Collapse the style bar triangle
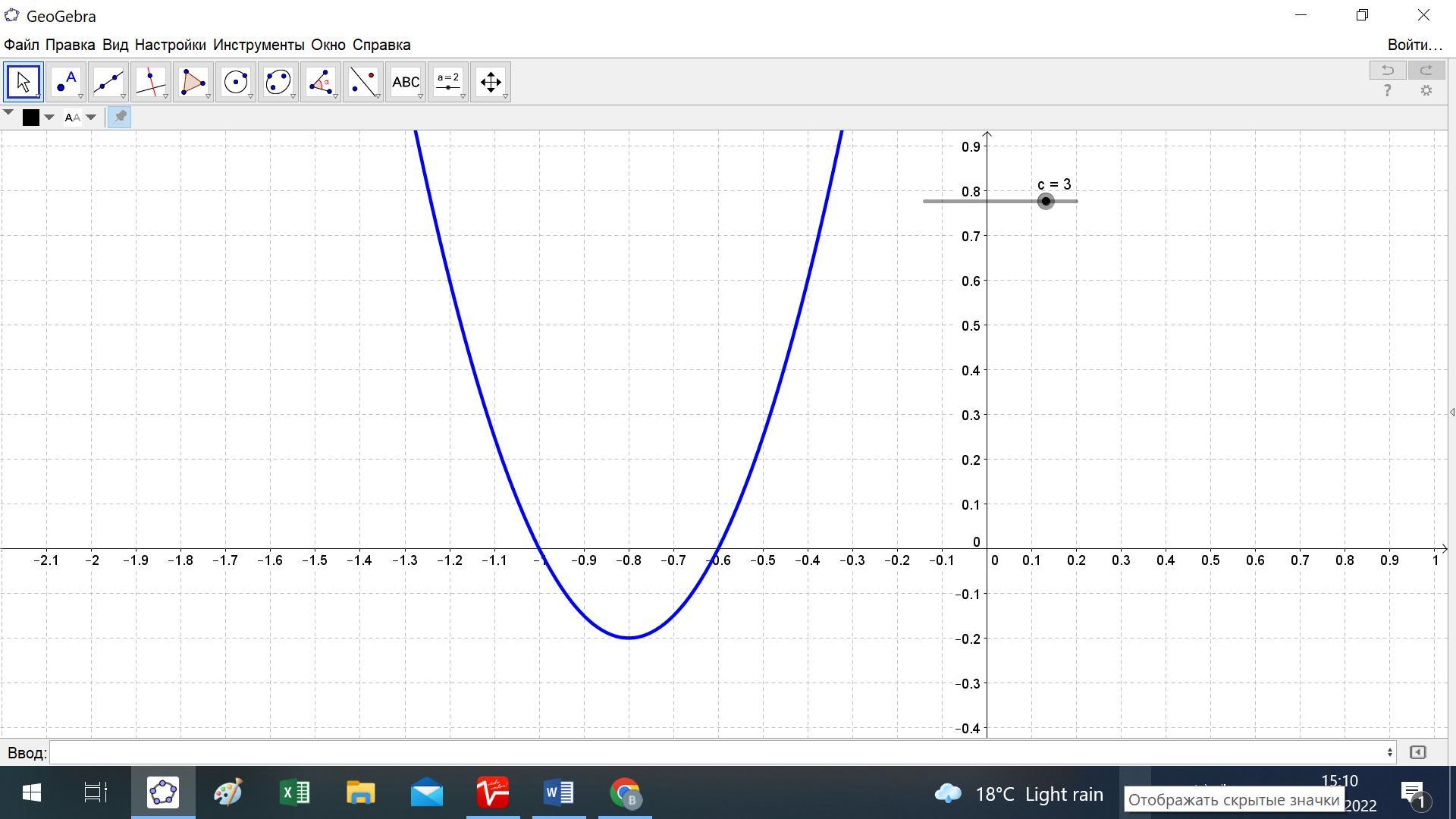The image size is (1456, 819). (8, 113)
